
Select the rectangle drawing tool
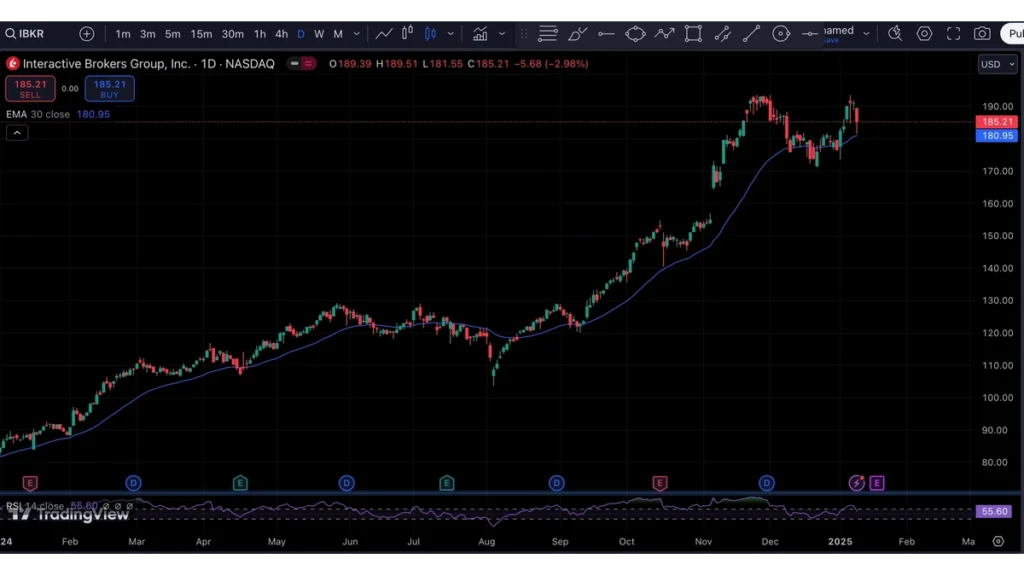click(x=693, y=33)
